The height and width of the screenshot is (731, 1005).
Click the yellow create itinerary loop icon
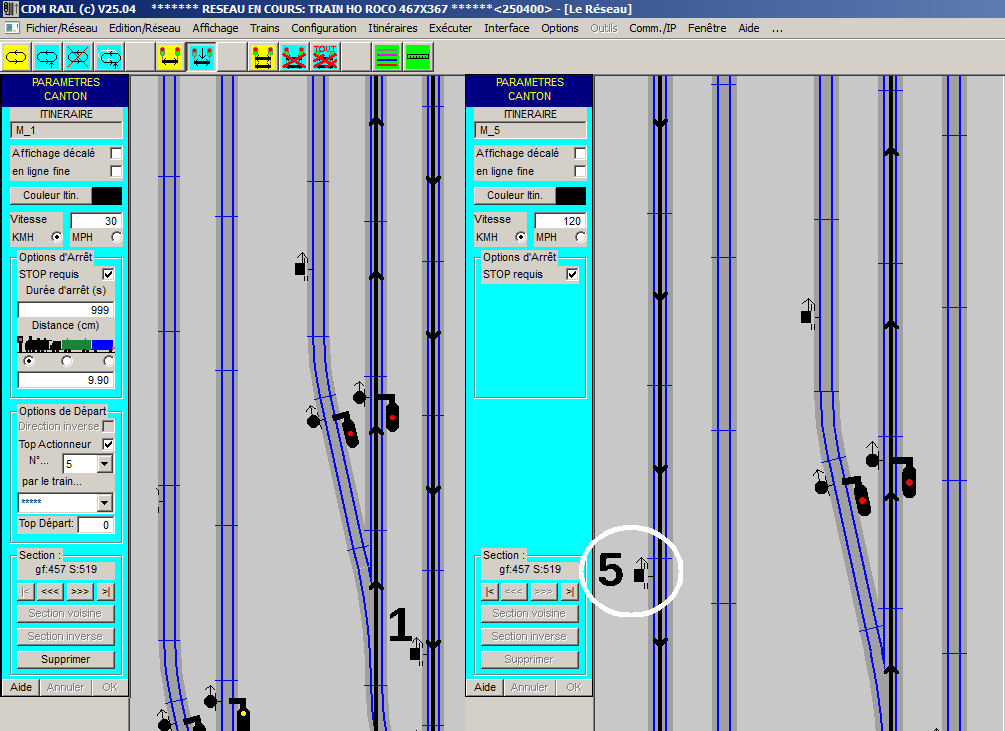pyautogui.click(x=16, y=57)
